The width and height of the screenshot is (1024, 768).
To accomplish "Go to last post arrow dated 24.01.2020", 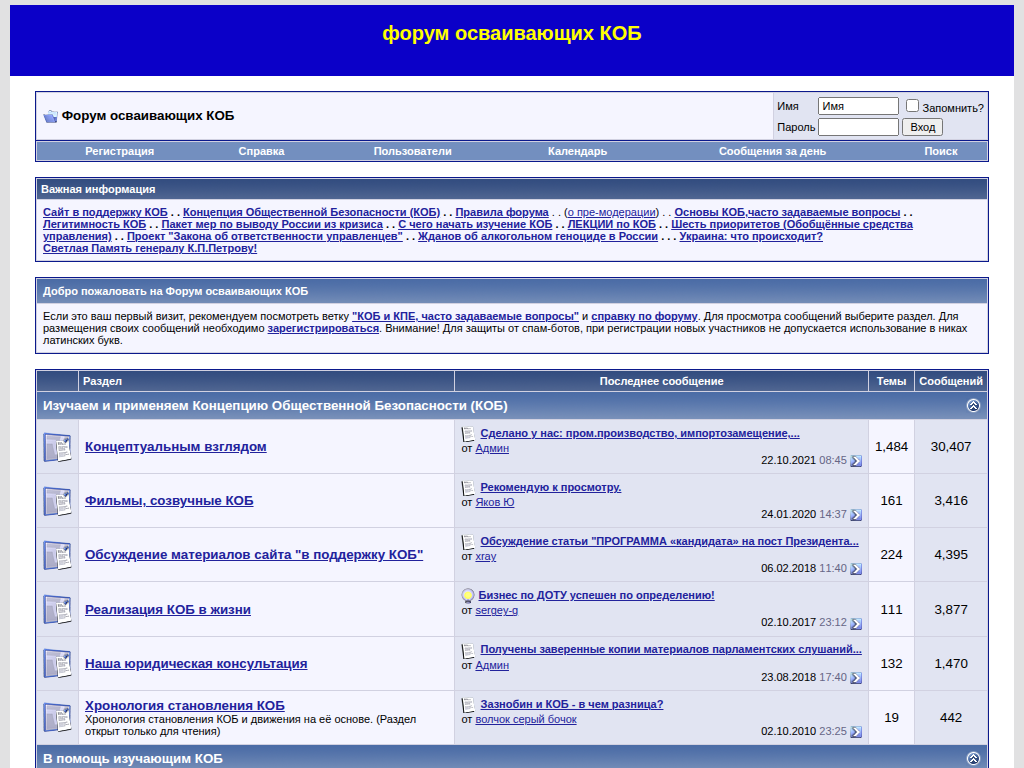I will tap(856, 515).
